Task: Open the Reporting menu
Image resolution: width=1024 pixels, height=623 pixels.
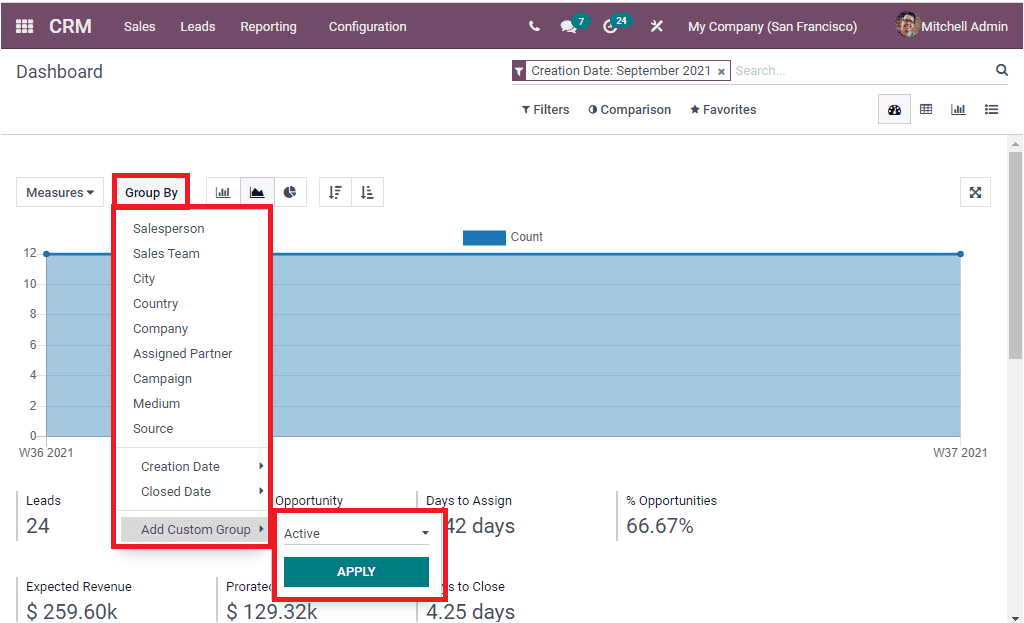Action: click(268, 26)
